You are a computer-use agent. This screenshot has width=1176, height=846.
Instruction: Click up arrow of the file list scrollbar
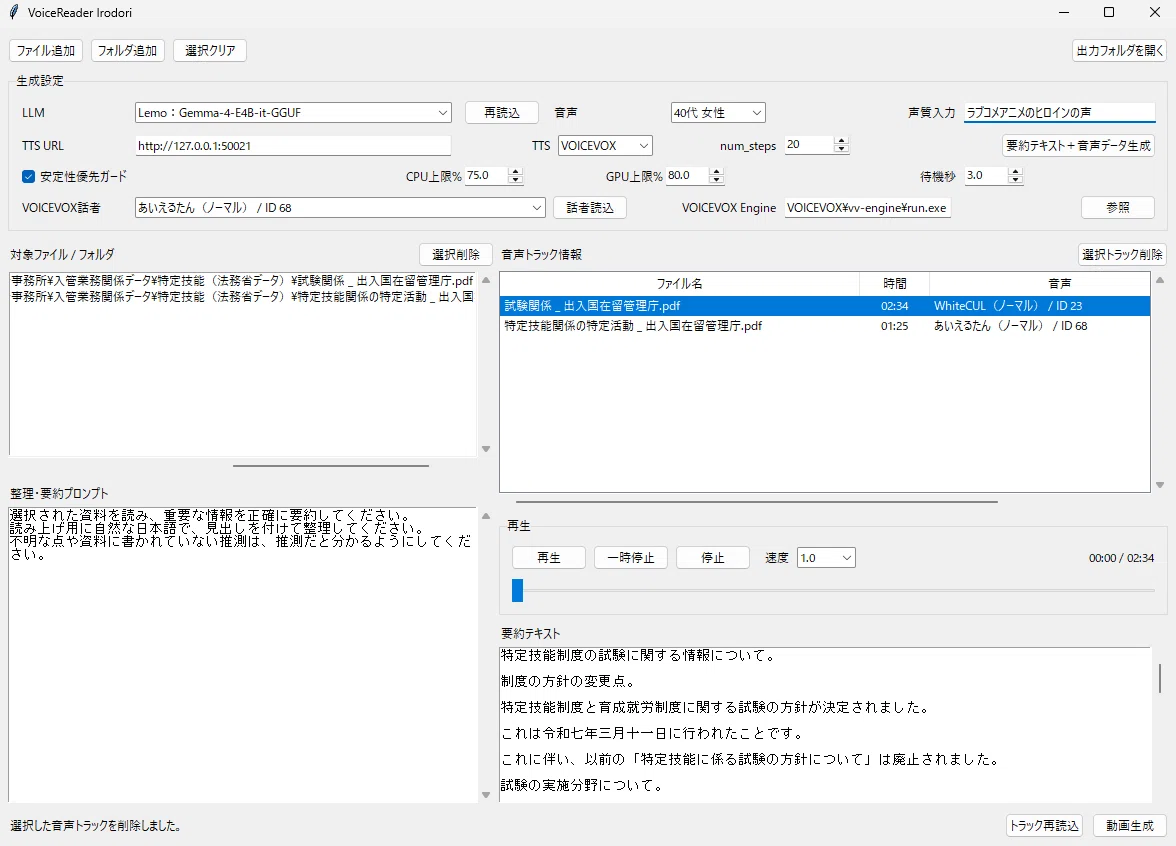[x=486, y=280]
